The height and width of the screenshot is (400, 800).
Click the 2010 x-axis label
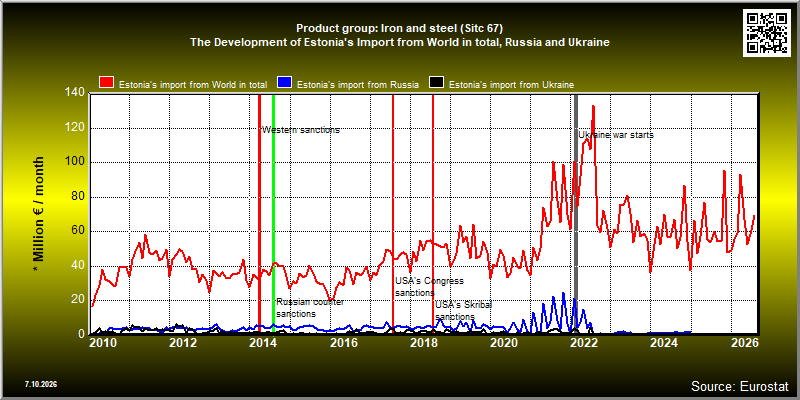coord(104,343)
